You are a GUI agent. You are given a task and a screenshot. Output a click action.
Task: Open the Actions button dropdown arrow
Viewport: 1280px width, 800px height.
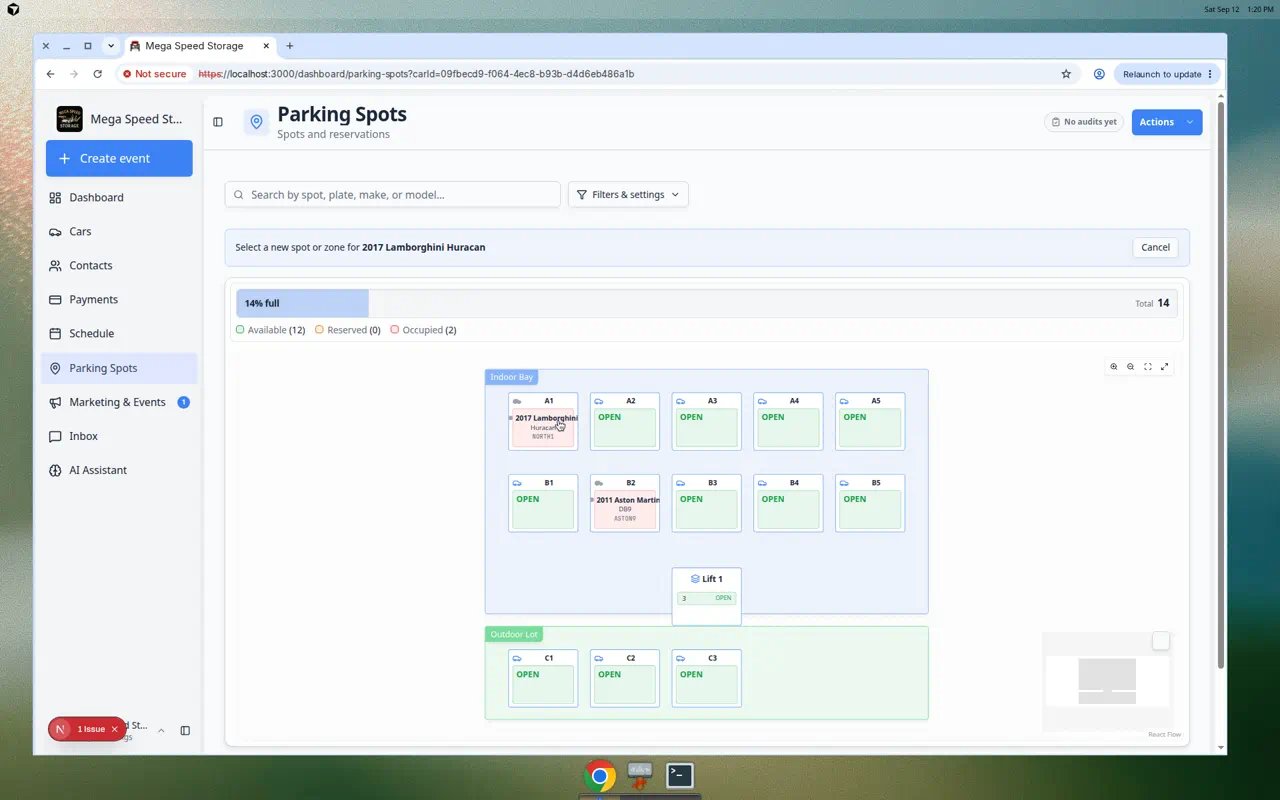1190,122
